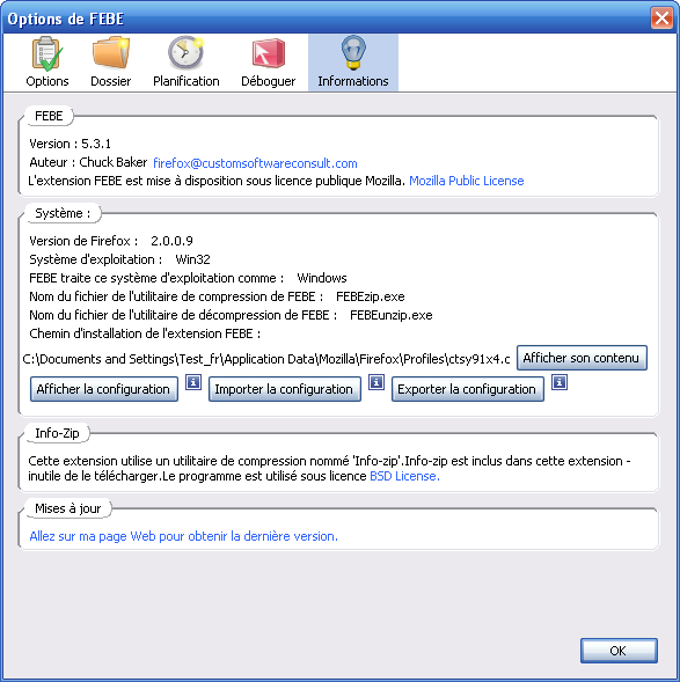Open the Mozilla Public License link
Image resolution: width=680 pixels, height=682 pixels.
tap(466, 181)
